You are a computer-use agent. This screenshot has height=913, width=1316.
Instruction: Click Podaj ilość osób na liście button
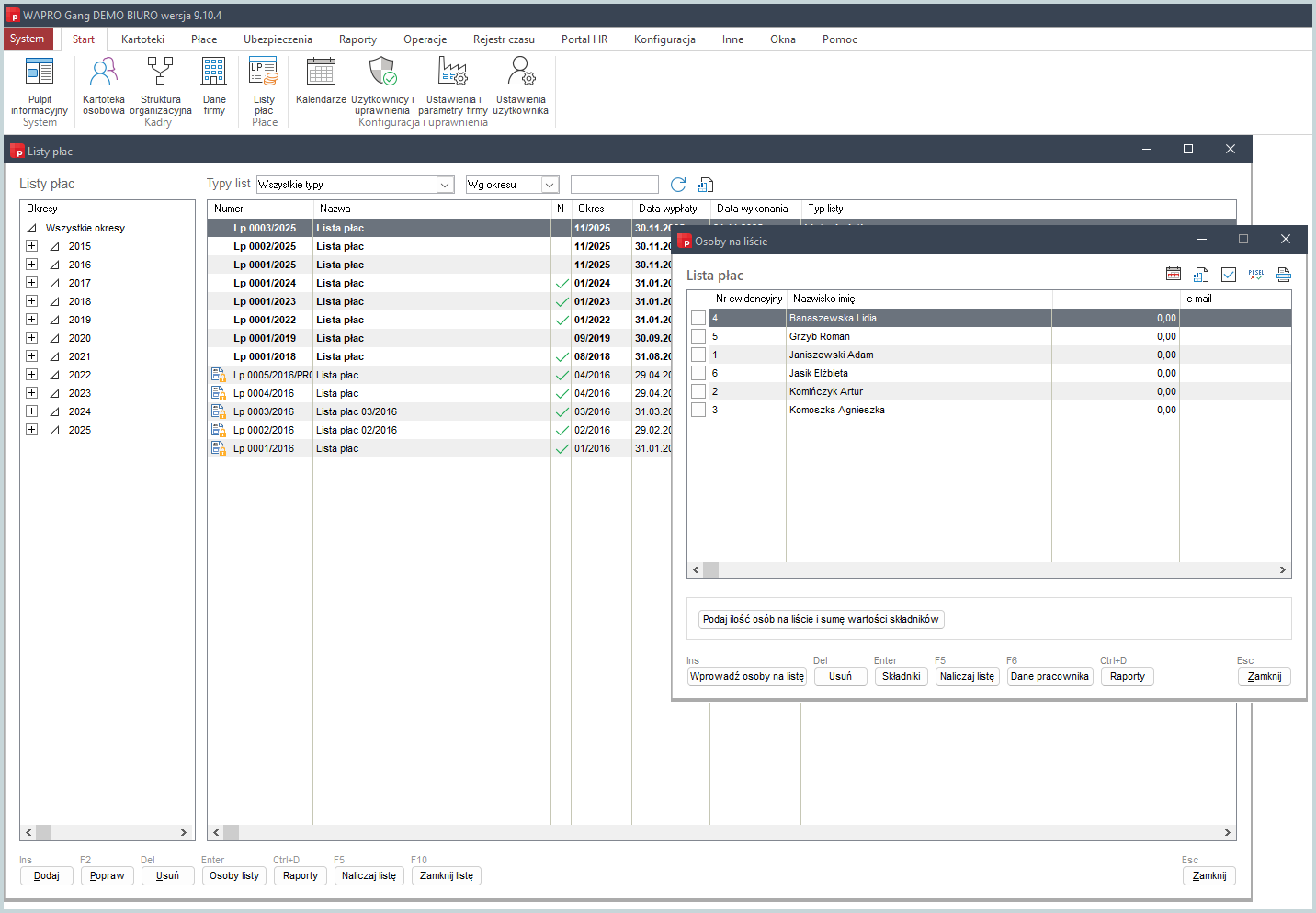click(x=821, y=619)
